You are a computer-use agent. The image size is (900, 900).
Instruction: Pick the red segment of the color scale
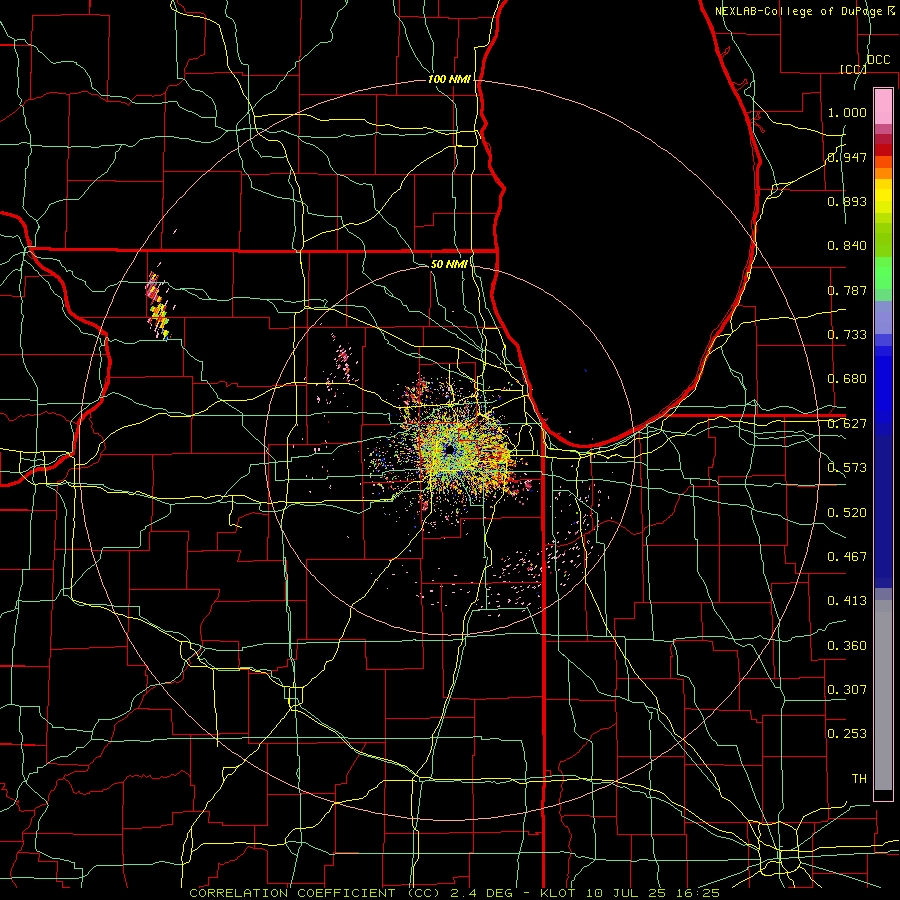tap(883, 150)
